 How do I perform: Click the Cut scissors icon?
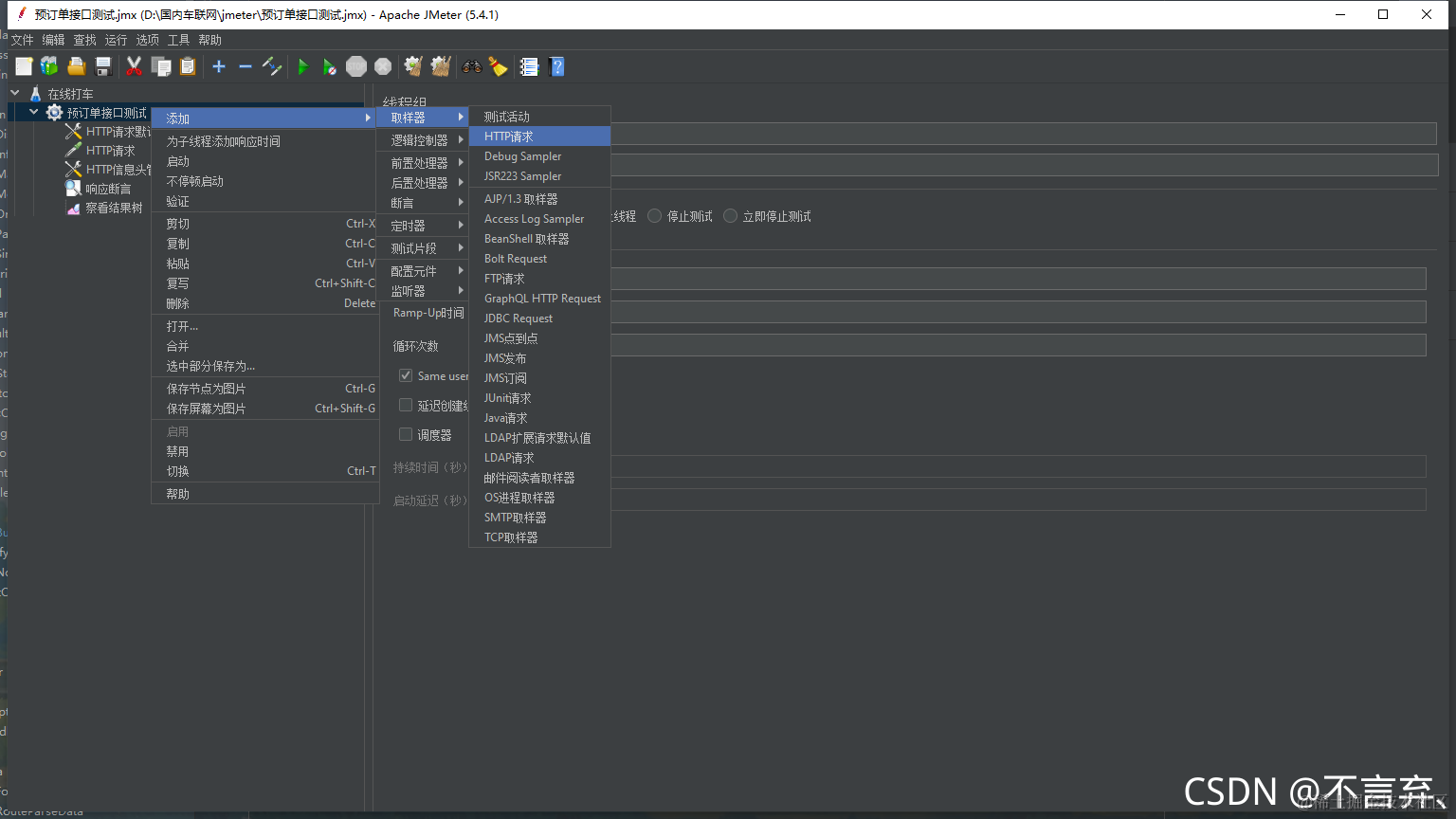134,66
